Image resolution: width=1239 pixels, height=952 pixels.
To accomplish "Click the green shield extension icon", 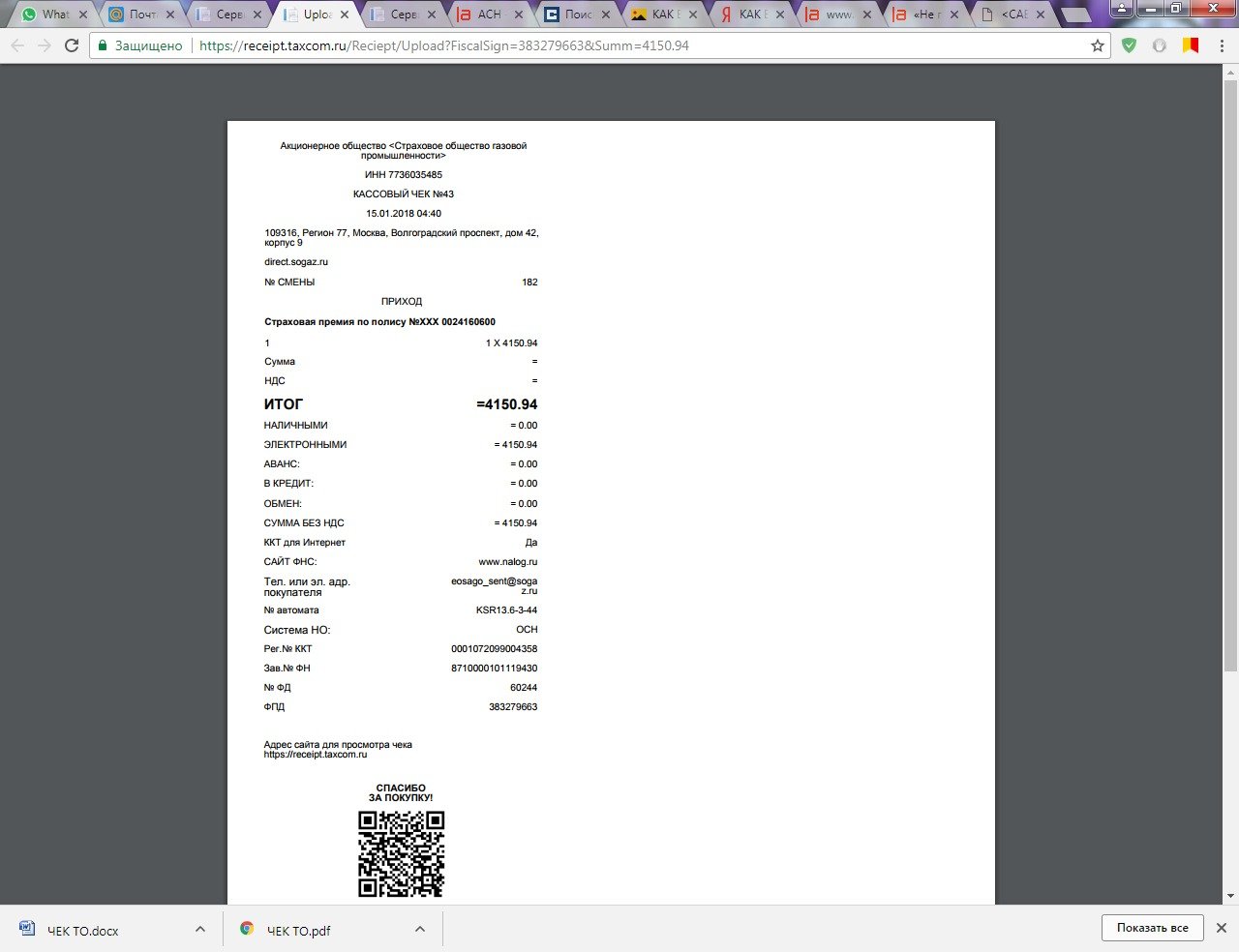I will pos(1129,45).
